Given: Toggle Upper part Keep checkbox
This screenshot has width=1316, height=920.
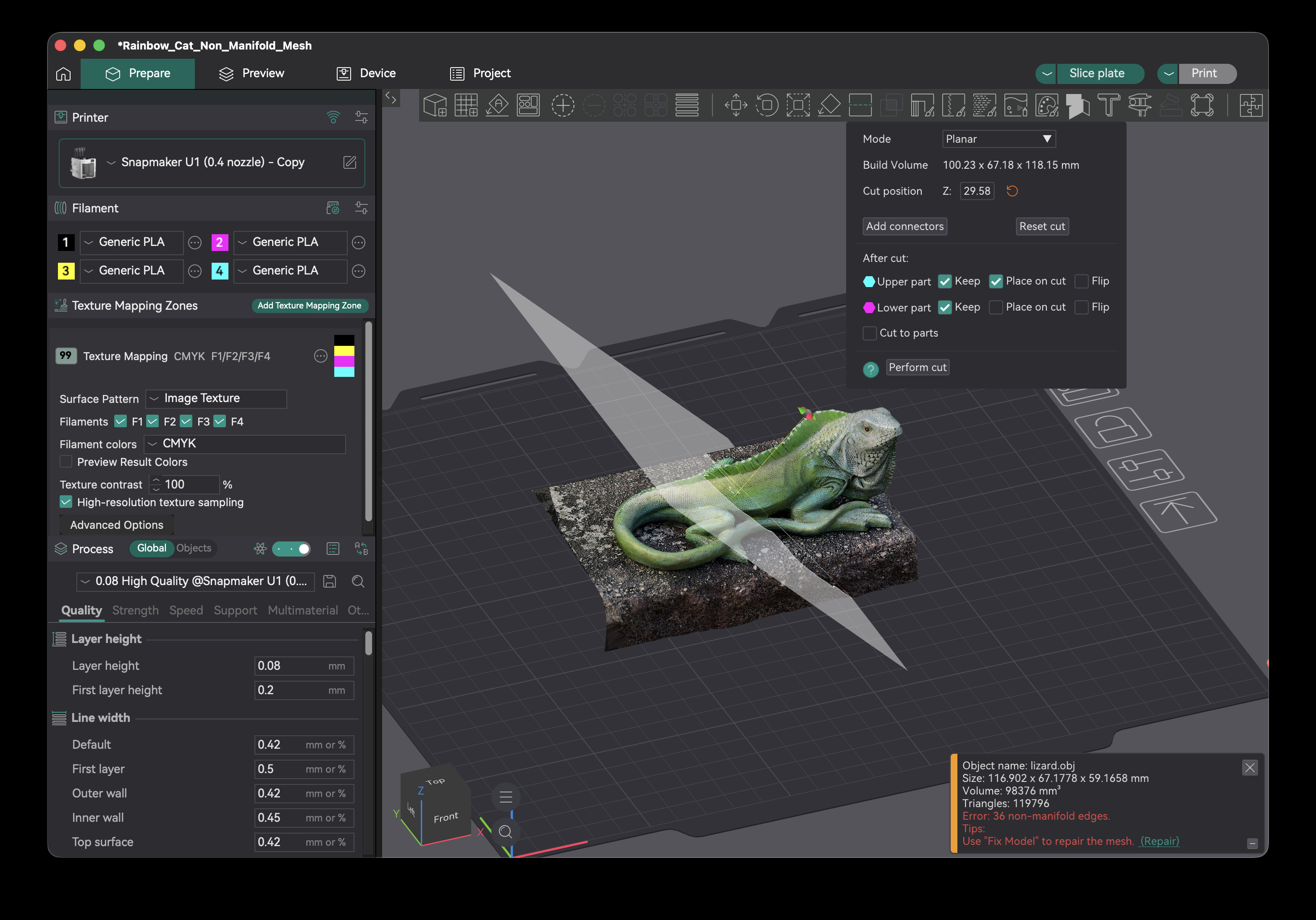Looking at the screenshot, I should pyautogui.click(x=944, y=281).
